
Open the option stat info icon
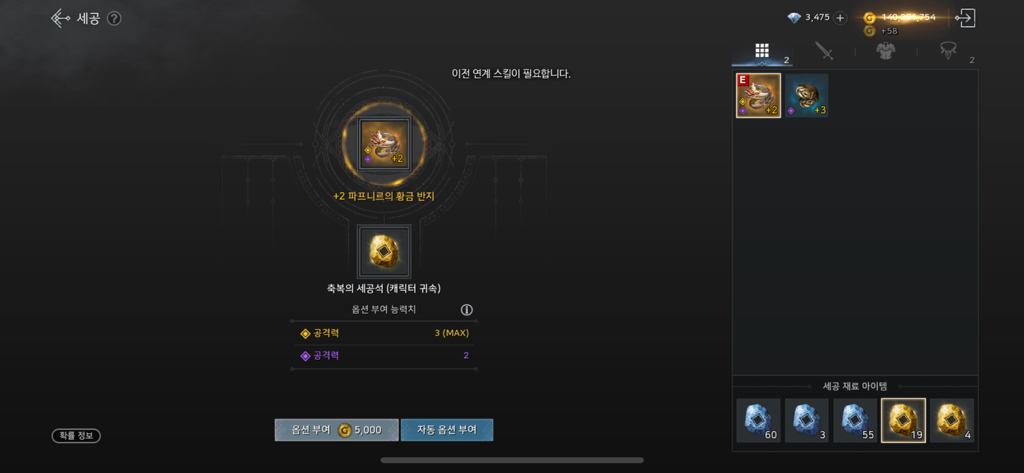[x=467, y=310]
